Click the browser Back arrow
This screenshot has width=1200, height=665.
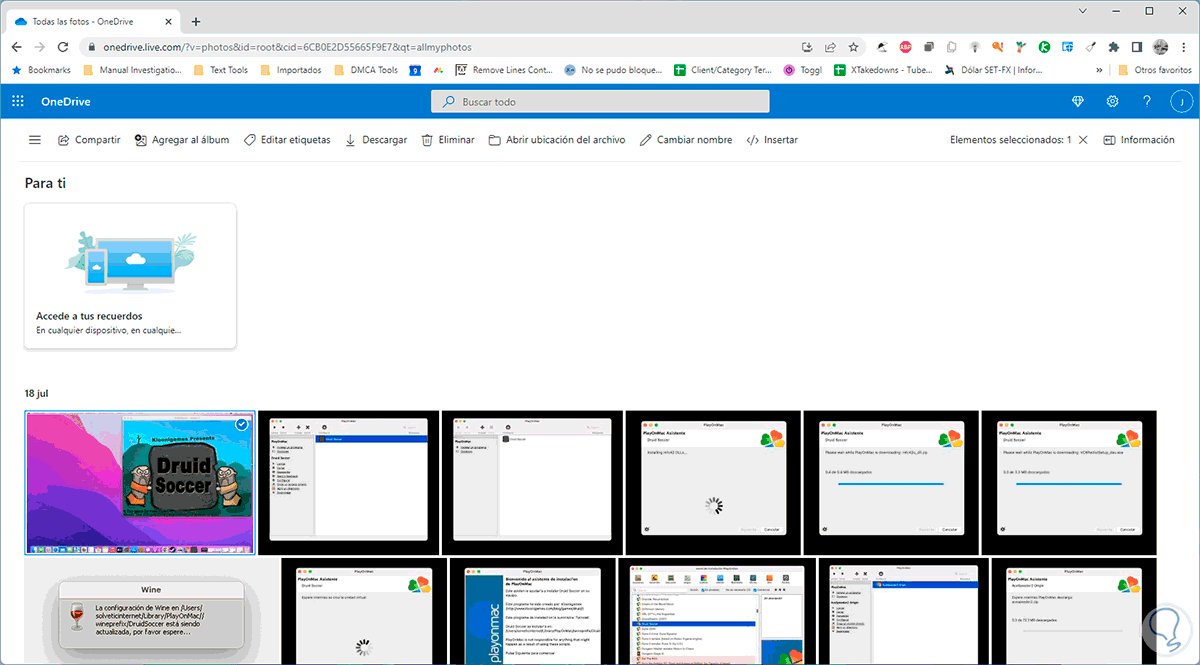pyautogui.click(x=16, y=47)
